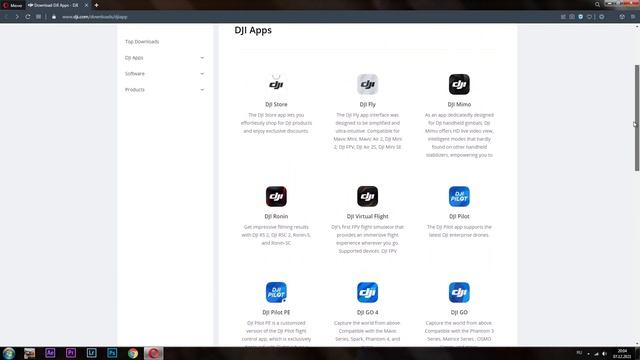
Task: Open the DJI GO 4 app icon
Action: tap(368, 292)
